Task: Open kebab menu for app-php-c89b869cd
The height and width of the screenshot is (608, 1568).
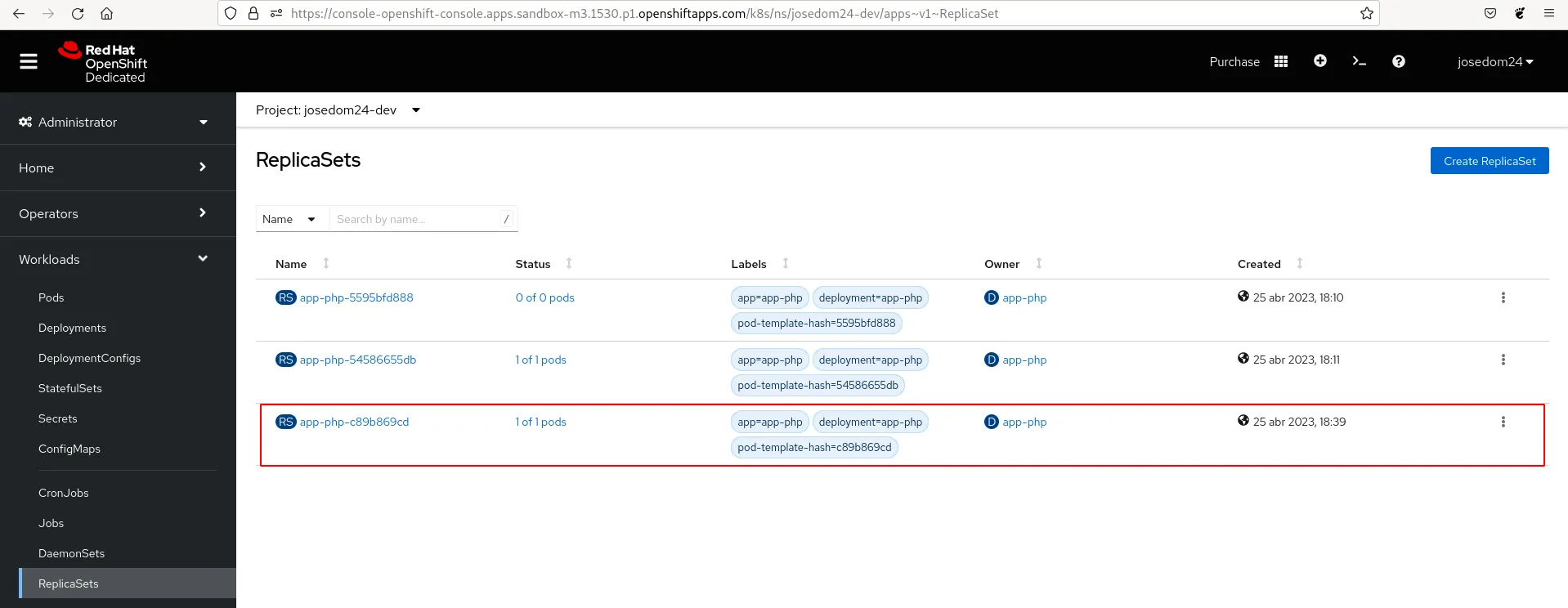Action: tap(1503, 422)
